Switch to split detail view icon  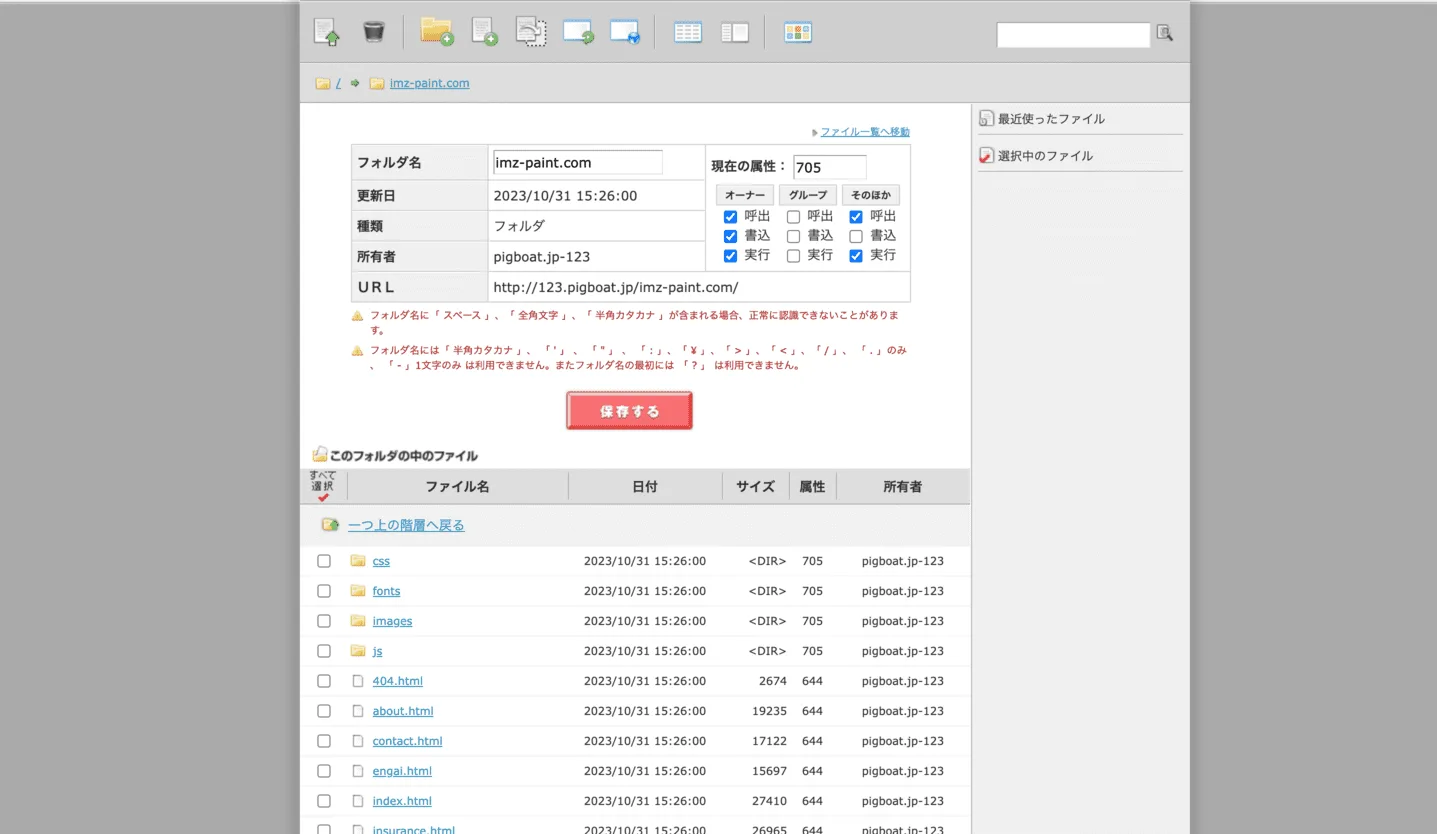click(x=735, y=32)
